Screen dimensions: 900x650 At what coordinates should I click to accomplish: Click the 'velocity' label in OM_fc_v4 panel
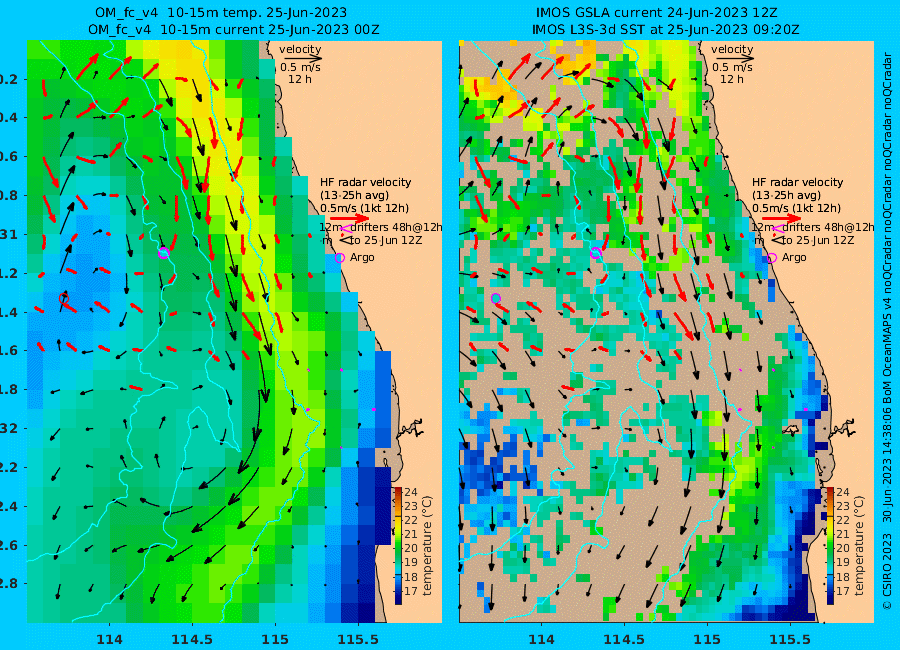pos(300,49)
